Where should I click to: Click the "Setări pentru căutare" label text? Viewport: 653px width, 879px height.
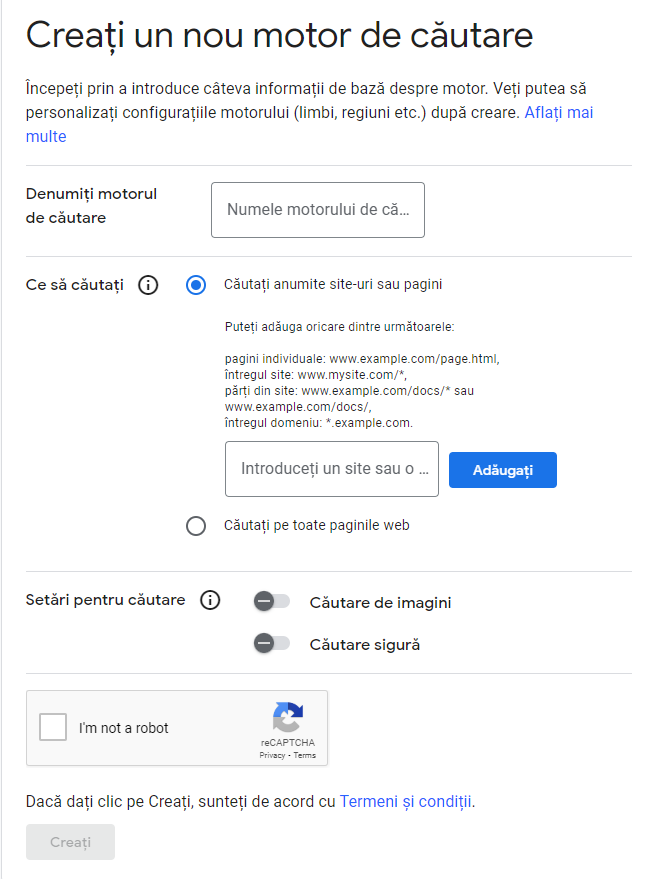[105, 600]
